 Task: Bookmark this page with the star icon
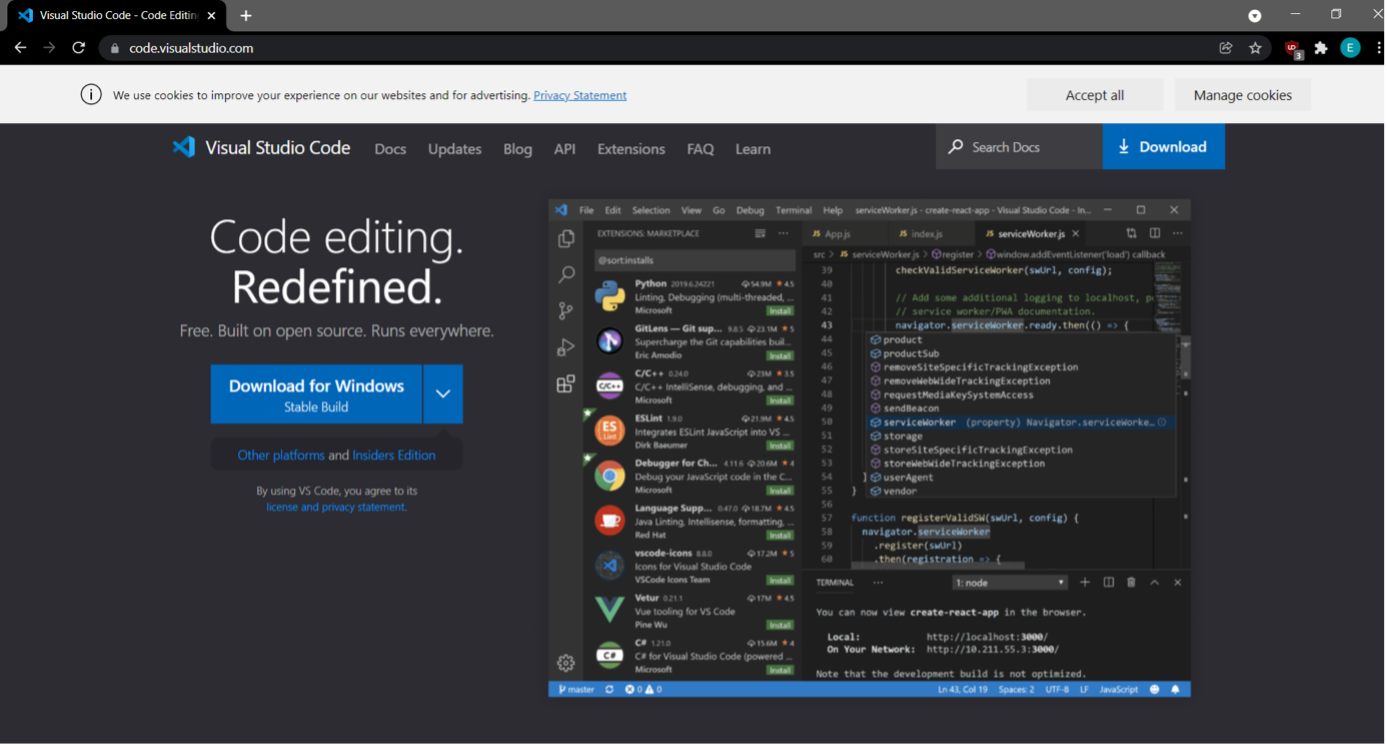tap(1255, 48)
